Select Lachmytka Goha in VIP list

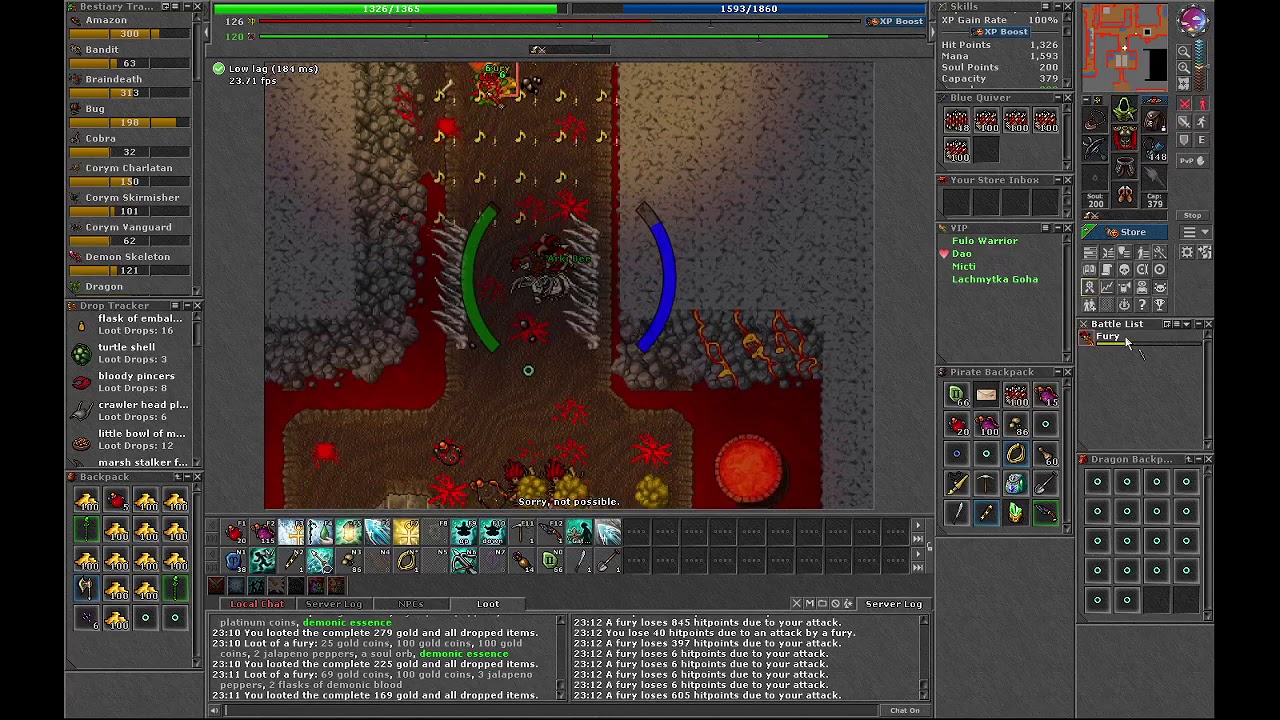pos(994,280)
